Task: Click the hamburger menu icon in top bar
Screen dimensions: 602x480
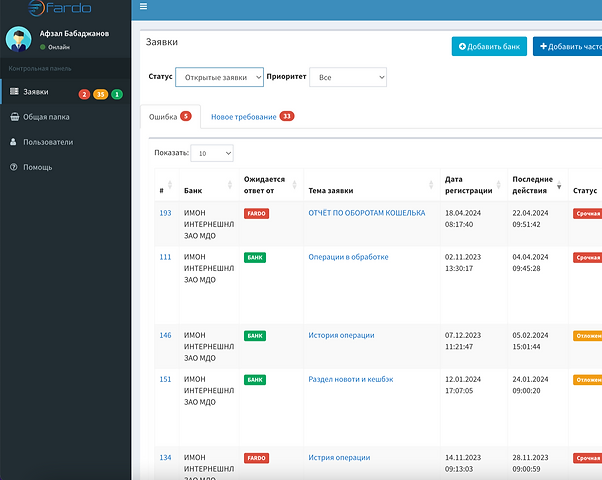Action: click(x=144, y=6)
